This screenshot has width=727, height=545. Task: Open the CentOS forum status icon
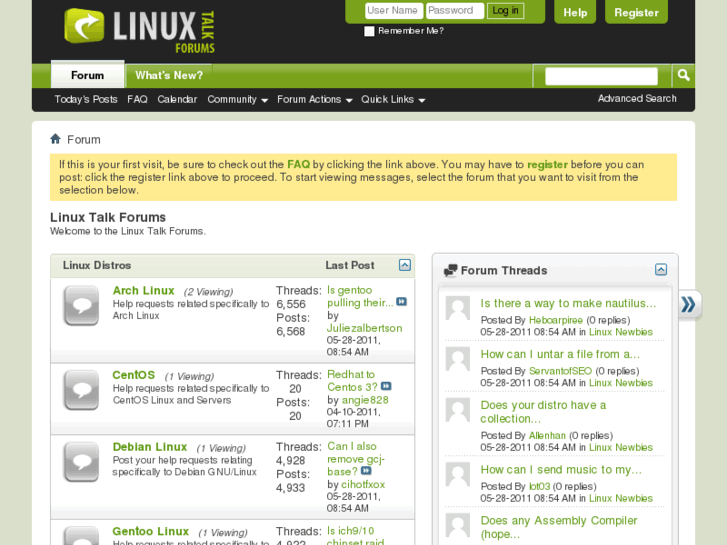(x=82, y=390)
